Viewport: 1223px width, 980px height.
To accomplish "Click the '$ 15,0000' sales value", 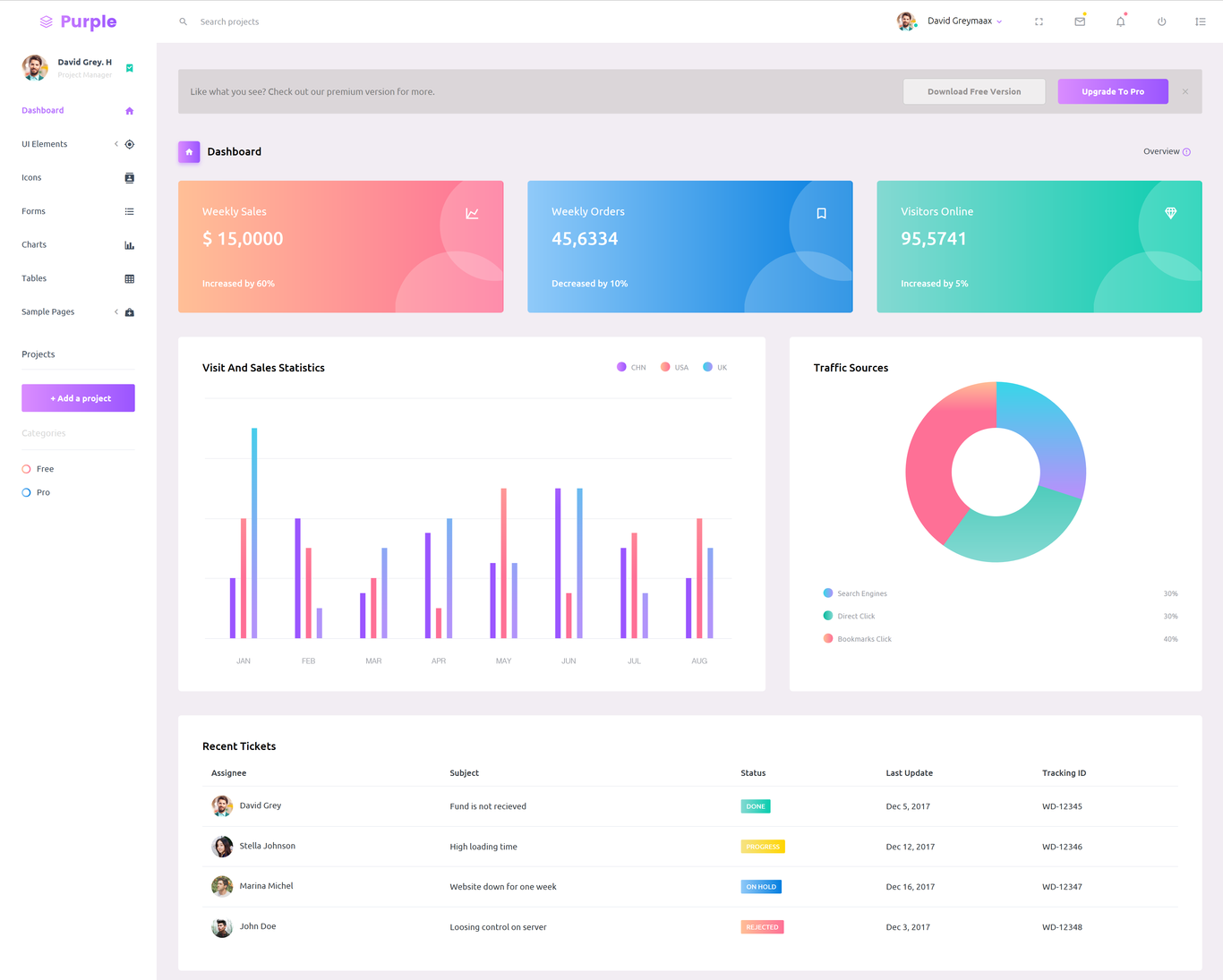I will pos(243,239).
